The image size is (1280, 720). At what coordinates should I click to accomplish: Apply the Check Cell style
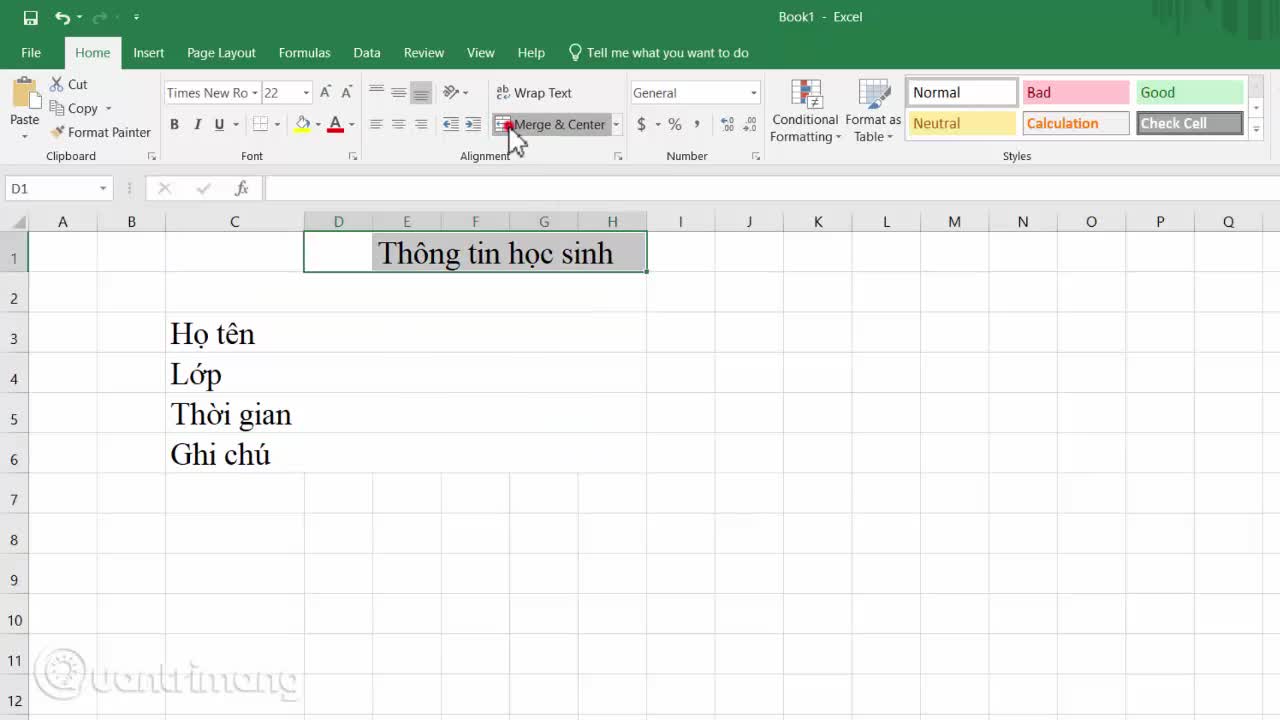(1190, 123)
